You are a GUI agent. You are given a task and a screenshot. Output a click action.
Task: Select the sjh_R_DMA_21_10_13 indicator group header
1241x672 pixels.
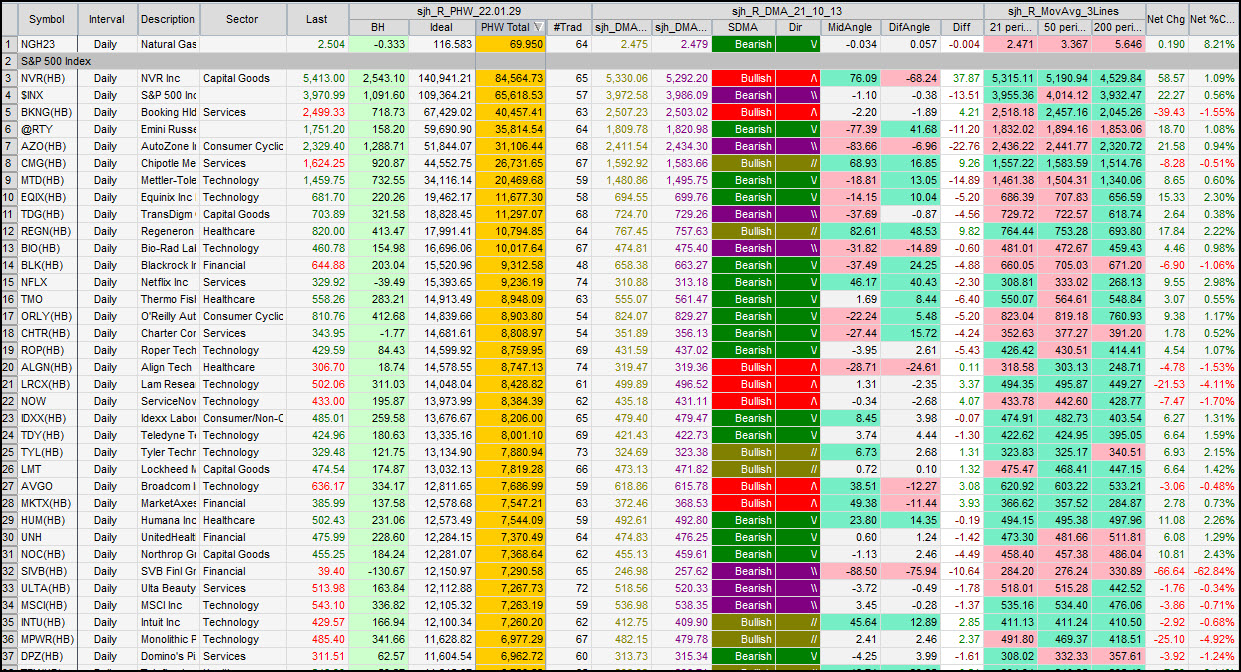(788, 11)
